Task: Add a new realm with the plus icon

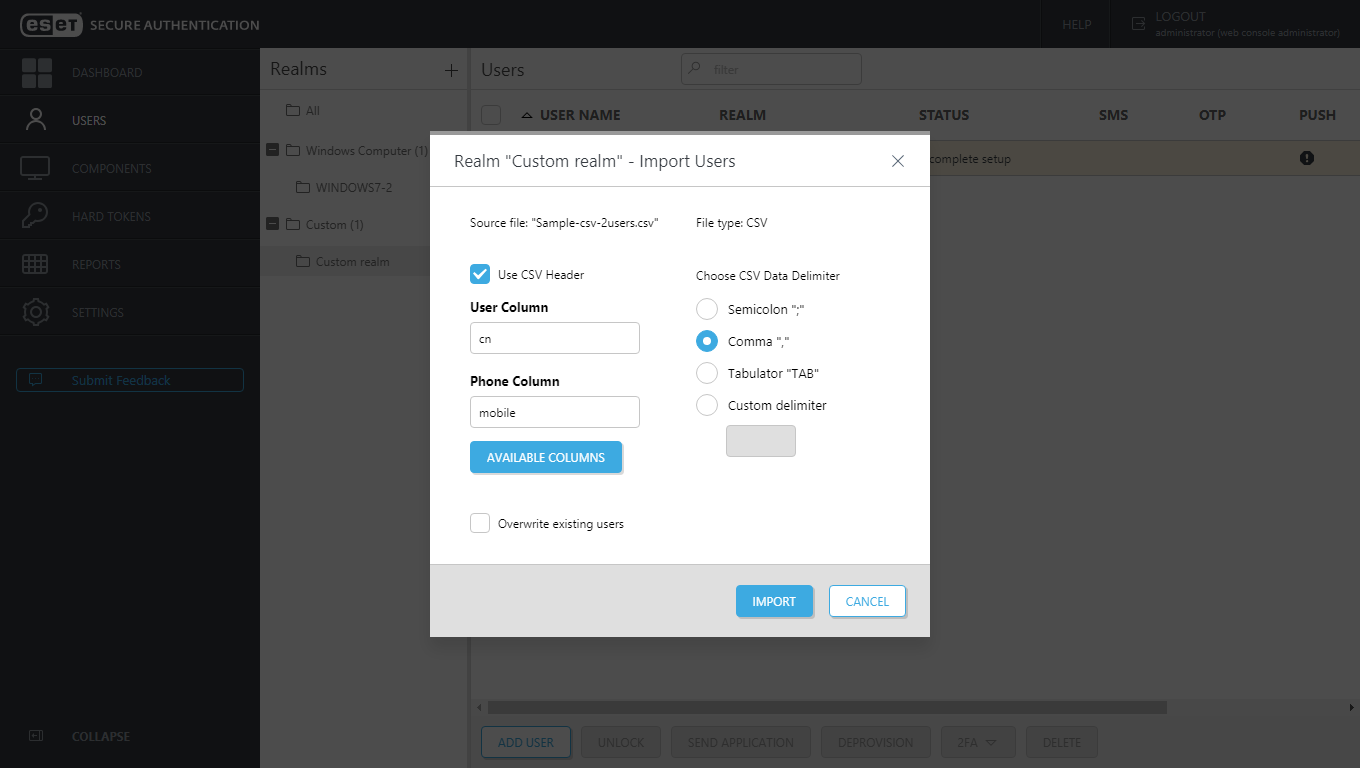Action: coord(451,70)
